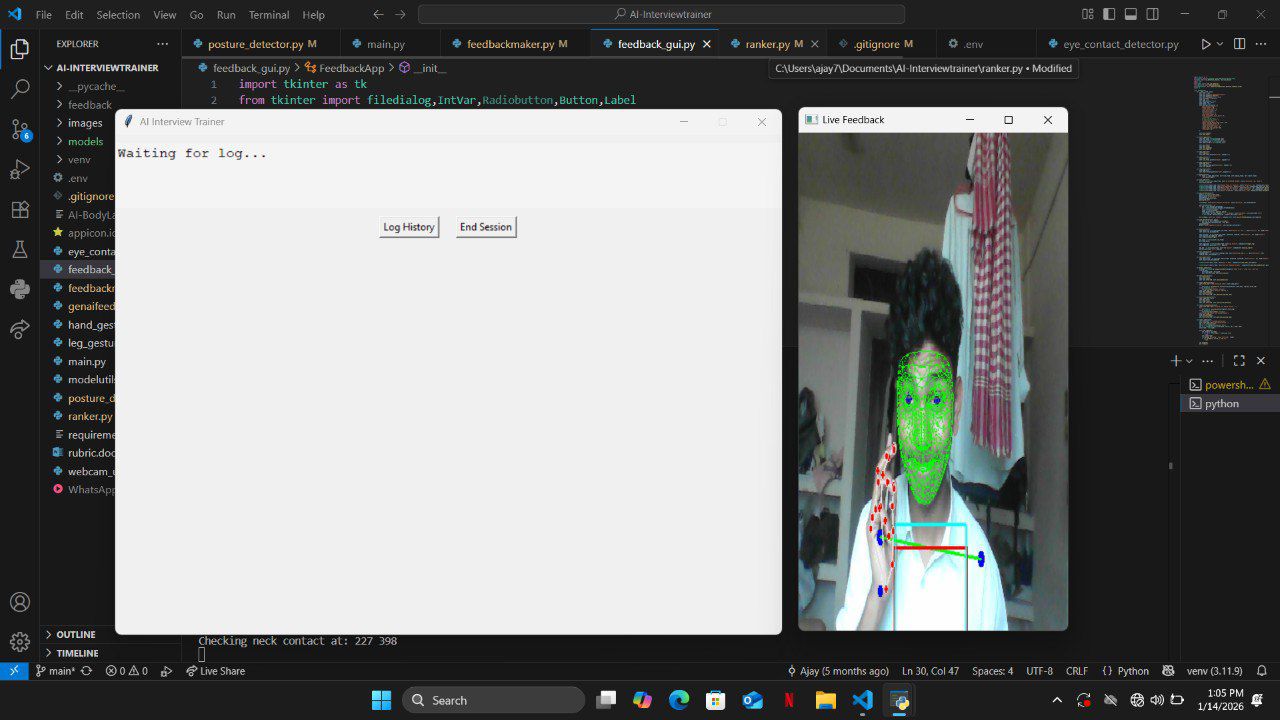Click the Windows Start button
Viewport: 1280px width, 720px height.
[381, 700]
